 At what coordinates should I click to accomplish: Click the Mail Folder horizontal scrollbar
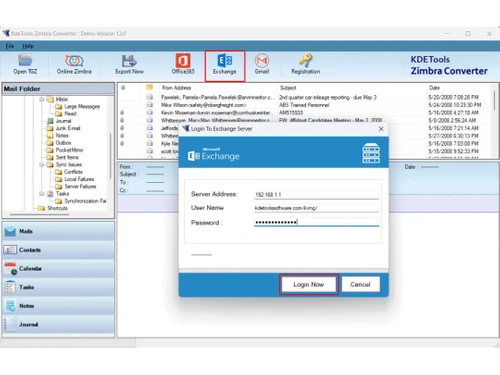coord(39,215)
